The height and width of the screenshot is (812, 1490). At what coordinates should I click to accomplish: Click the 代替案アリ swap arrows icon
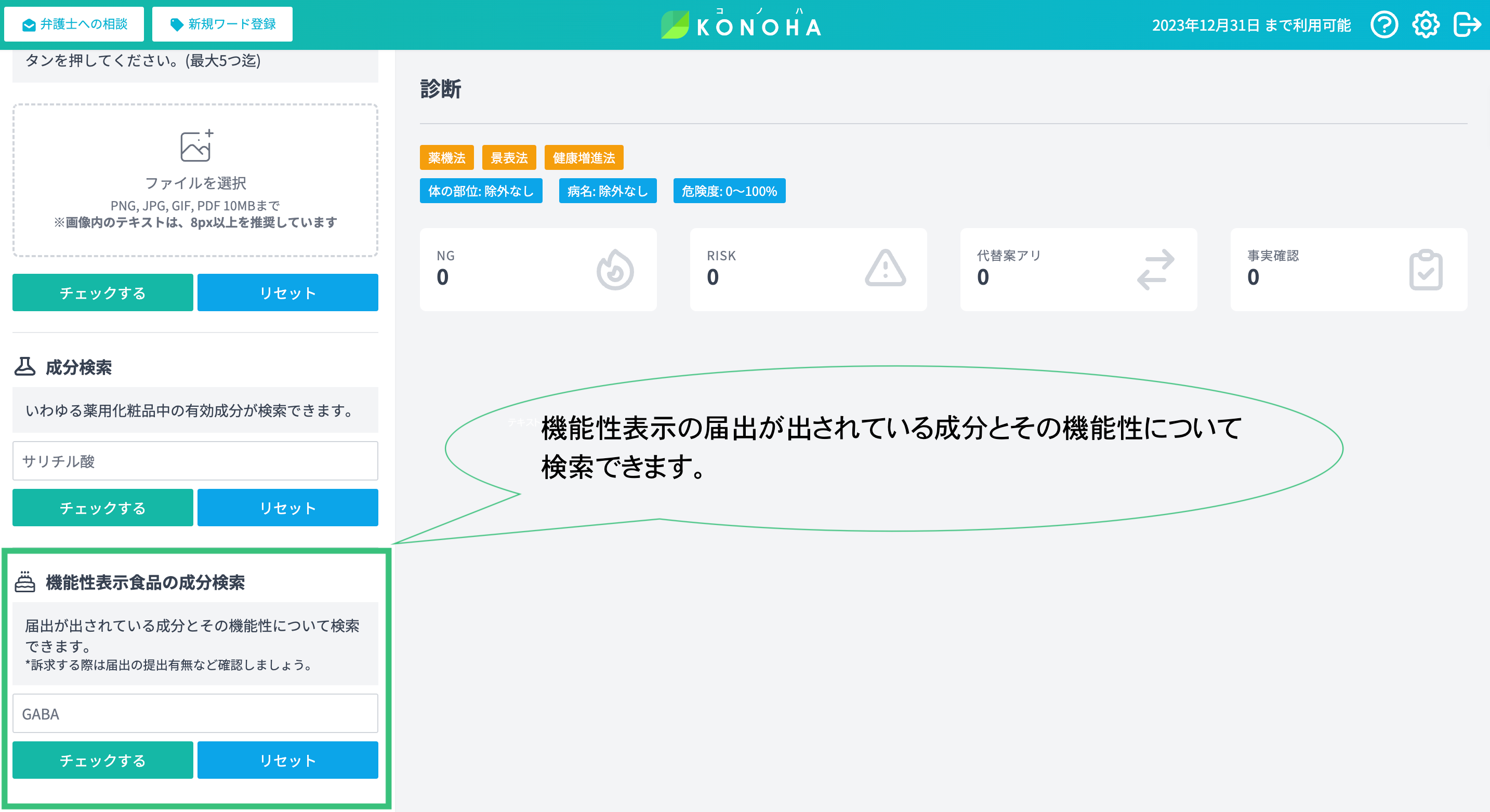[x=1155, y=270]
